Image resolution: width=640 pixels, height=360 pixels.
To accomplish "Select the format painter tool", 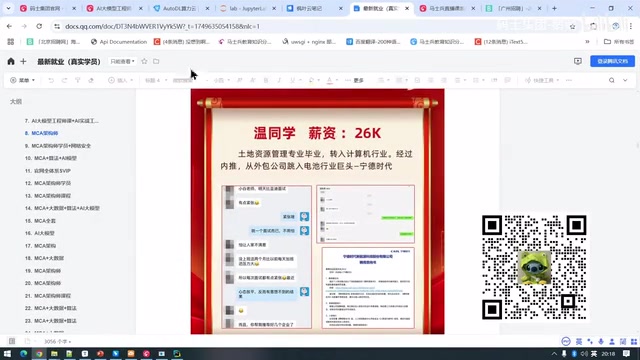I will tap(78, 80).
